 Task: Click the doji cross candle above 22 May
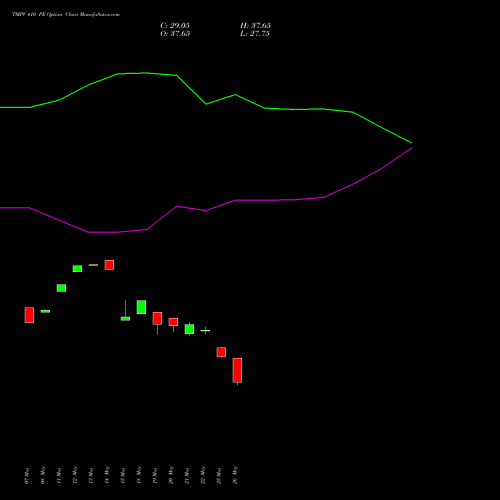tap(205, 330)
